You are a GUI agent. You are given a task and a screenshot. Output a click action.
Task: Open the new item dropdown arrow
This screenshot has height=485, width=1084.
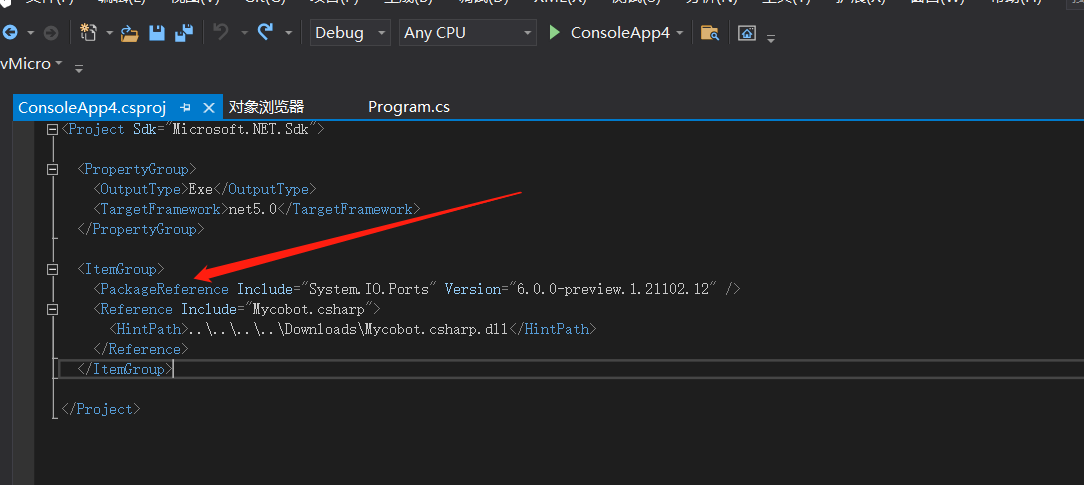pyautogui.click(x=109, y=32)
